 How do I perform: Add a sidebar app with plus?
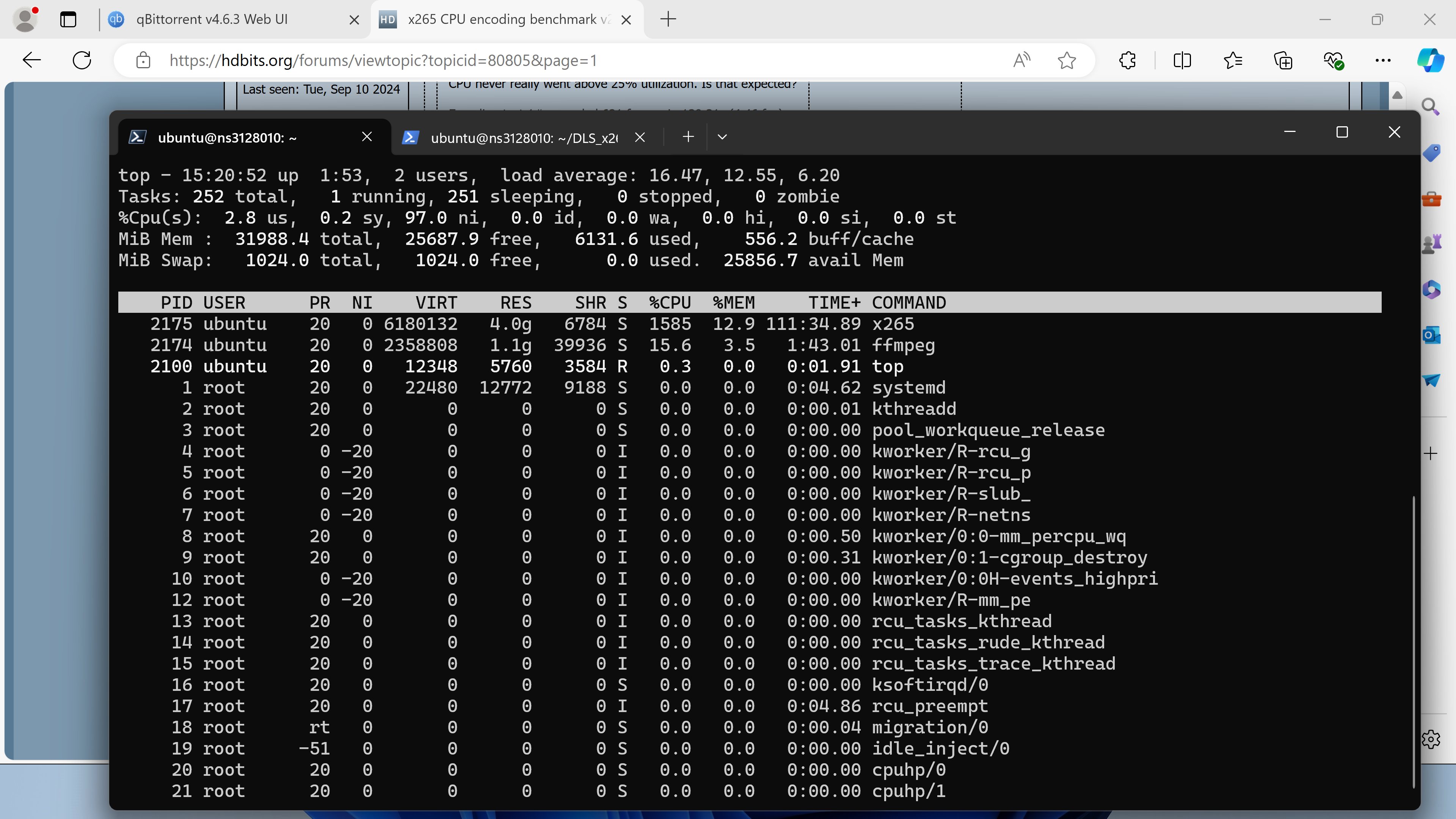pos(1431,453)
